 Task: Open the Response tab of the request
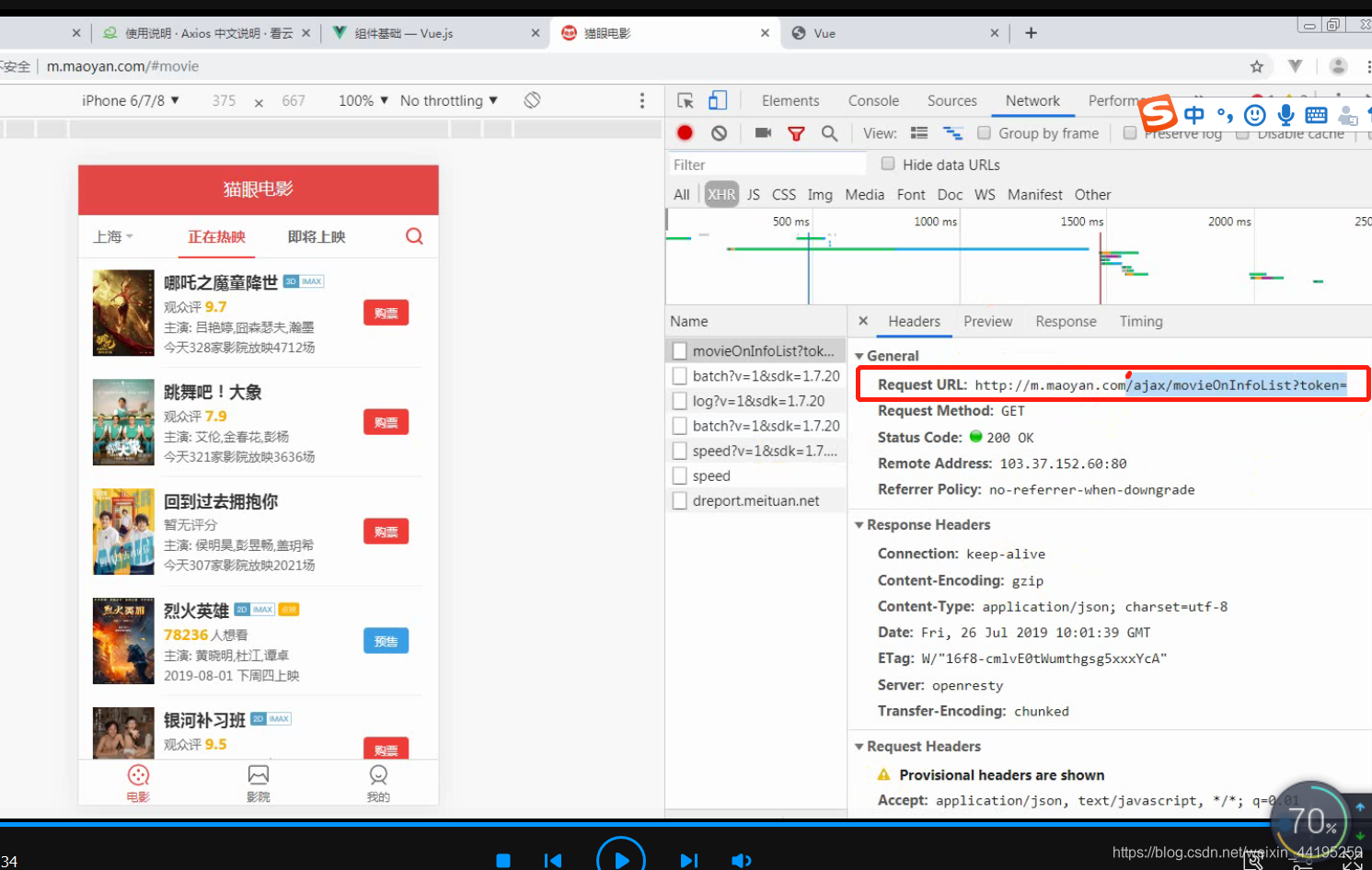[1066, 321]
